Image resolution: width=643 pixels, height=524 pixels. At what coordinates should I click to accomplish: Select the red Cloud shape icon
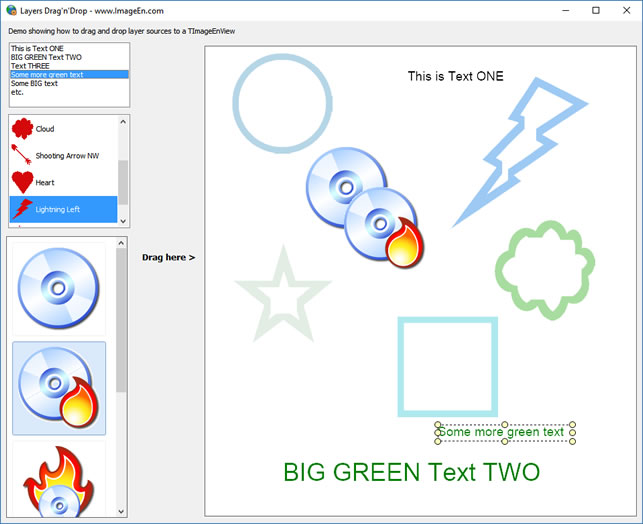click(x=22, y=129)
